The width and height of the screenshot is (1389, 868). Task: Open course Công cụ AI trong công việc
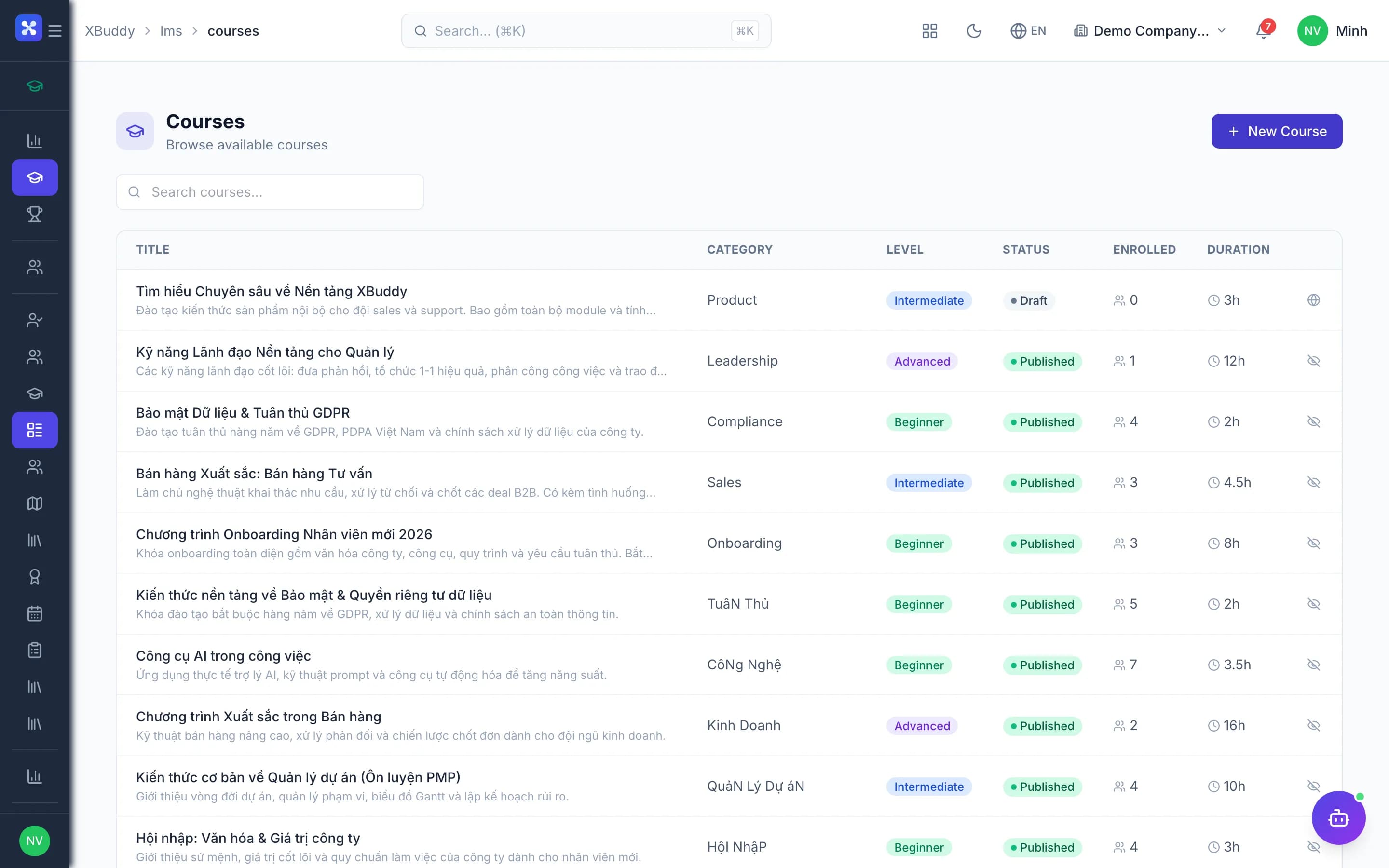(223, 656)
